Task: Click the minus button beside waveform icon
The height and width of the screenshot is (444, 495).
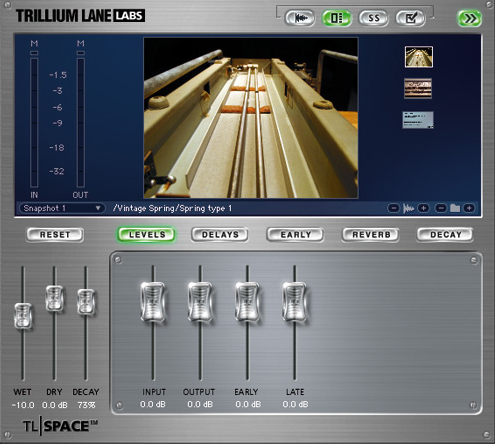Action: pyautogui.click(x=393, y=208)
